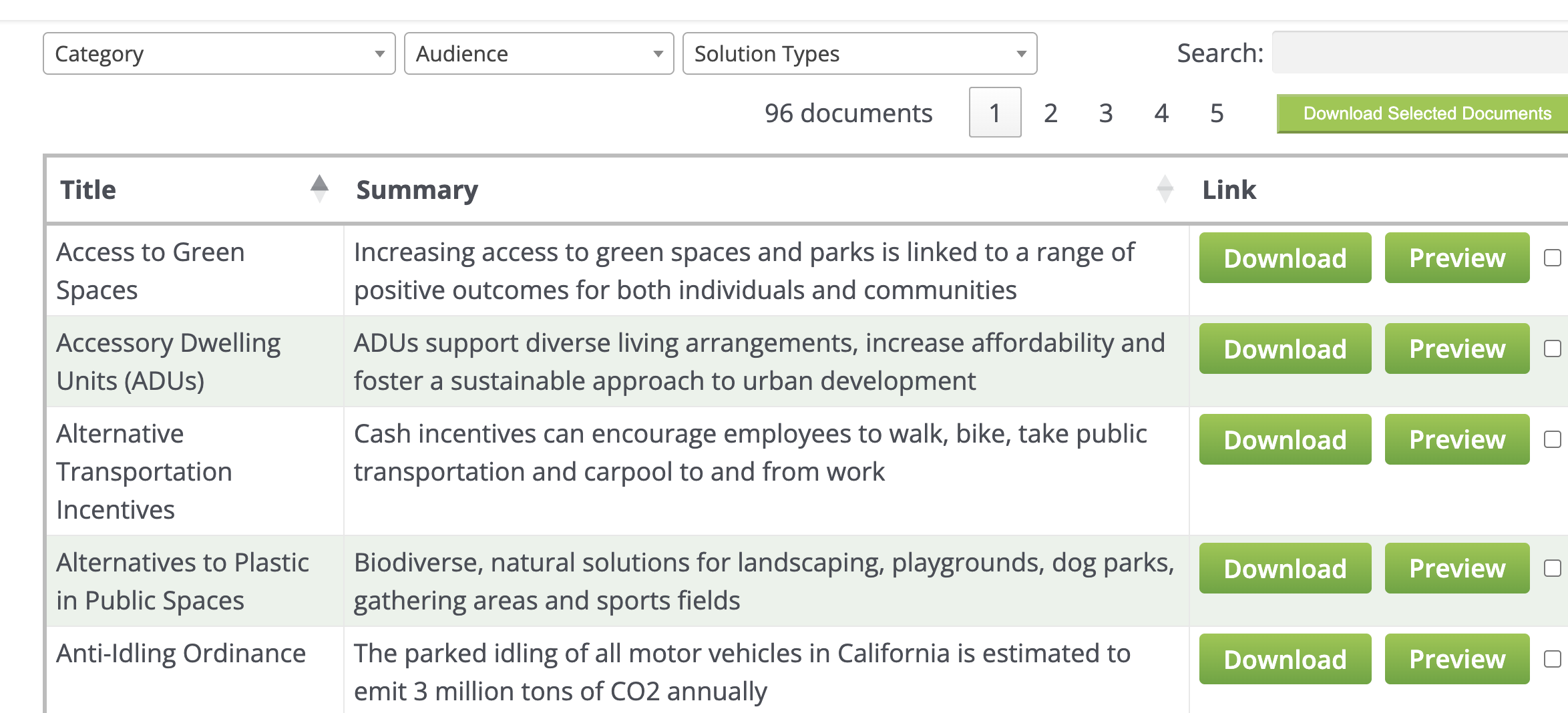Expand the Audience dropdown

click(x=539, y=53)
